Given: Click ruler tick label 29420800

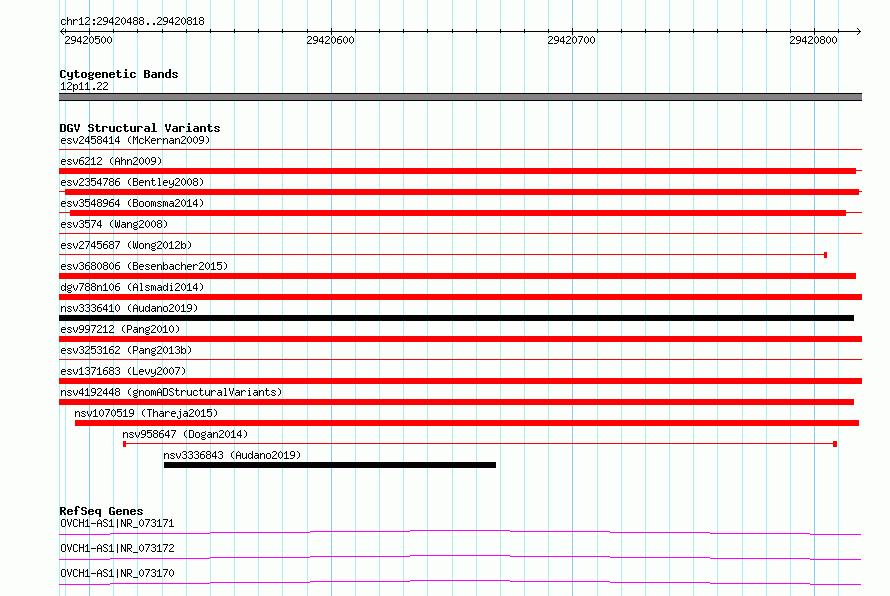Looking at the screenshot, I should tap(813, 40).
